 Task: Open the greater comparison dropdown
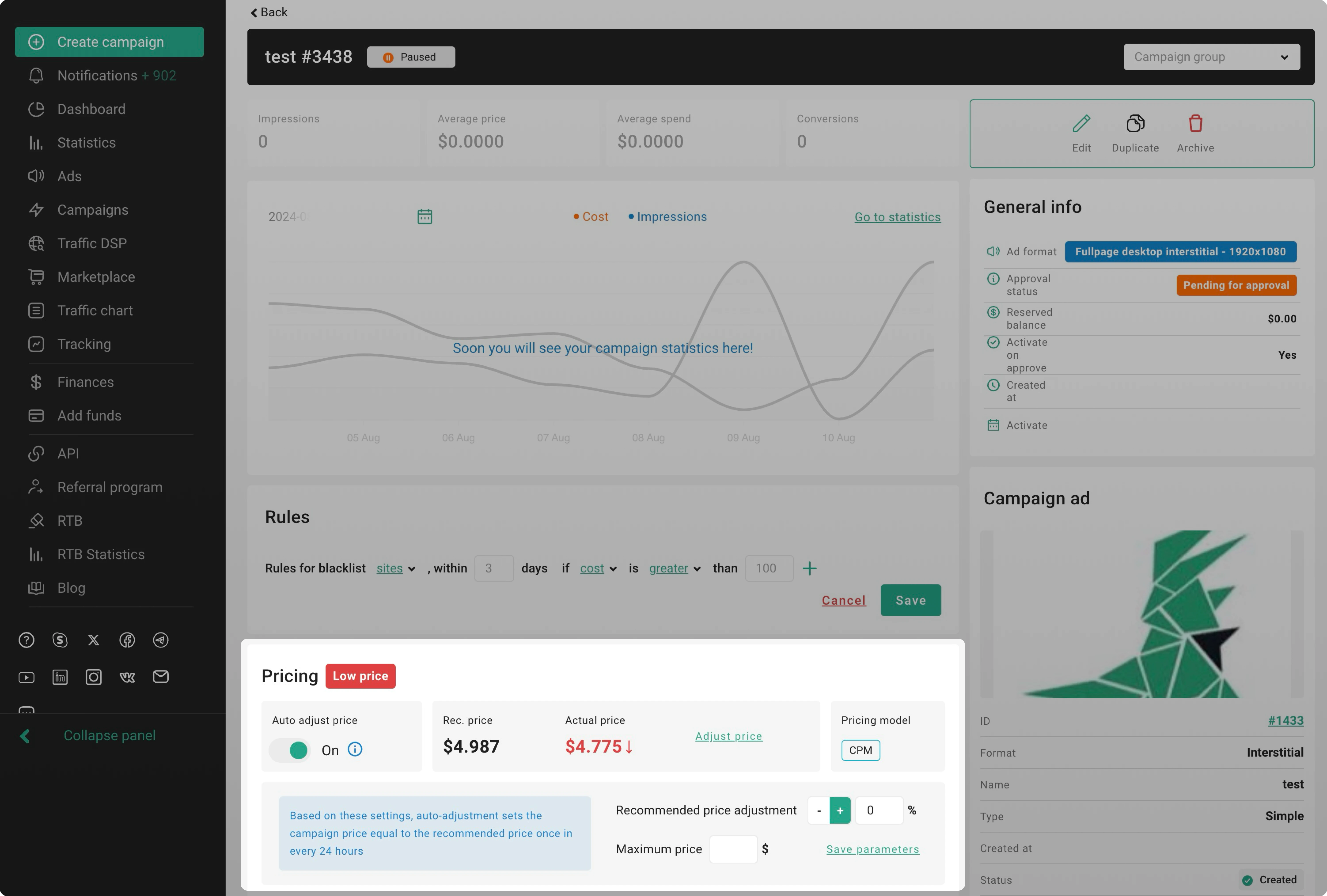click(x=674, y=568)
